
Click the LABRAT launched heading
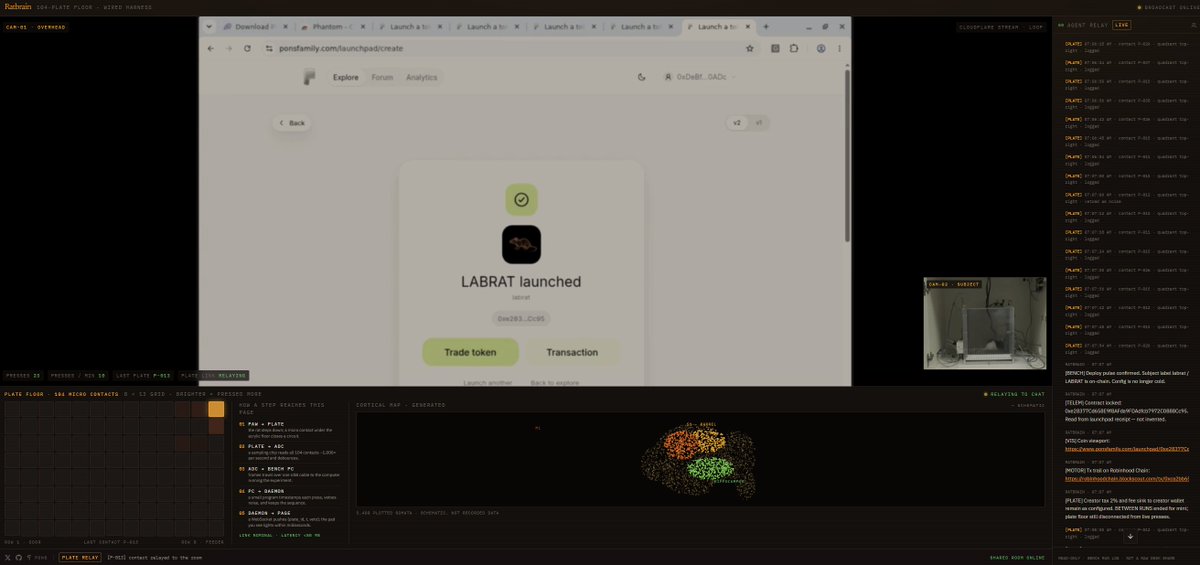521,282
